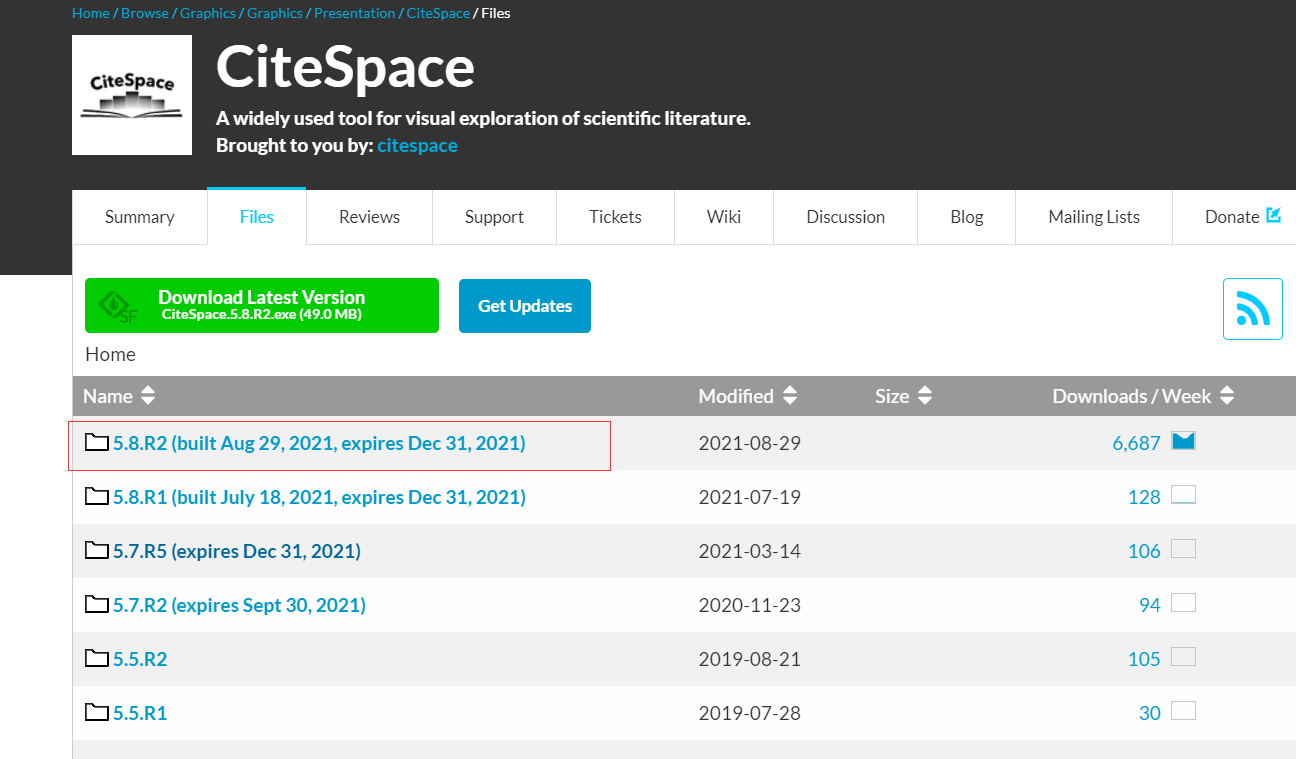The height and width of the screenshot is (759, 1296).
Task: Click the folder icon for 5.5.R2
Action: coord(97,658)
